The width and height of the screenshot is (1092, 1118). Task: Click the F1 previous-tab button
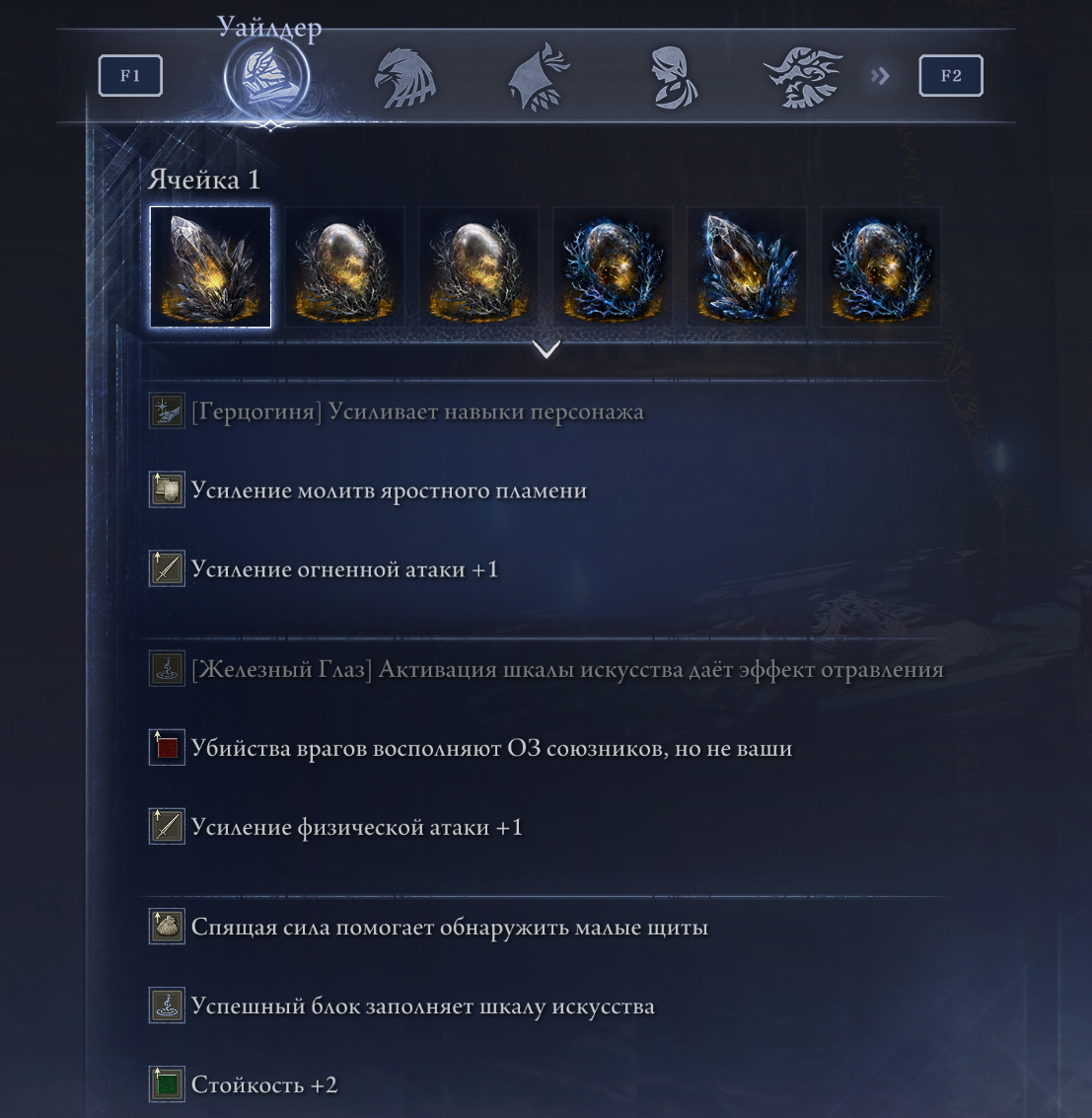pos(130,76)
